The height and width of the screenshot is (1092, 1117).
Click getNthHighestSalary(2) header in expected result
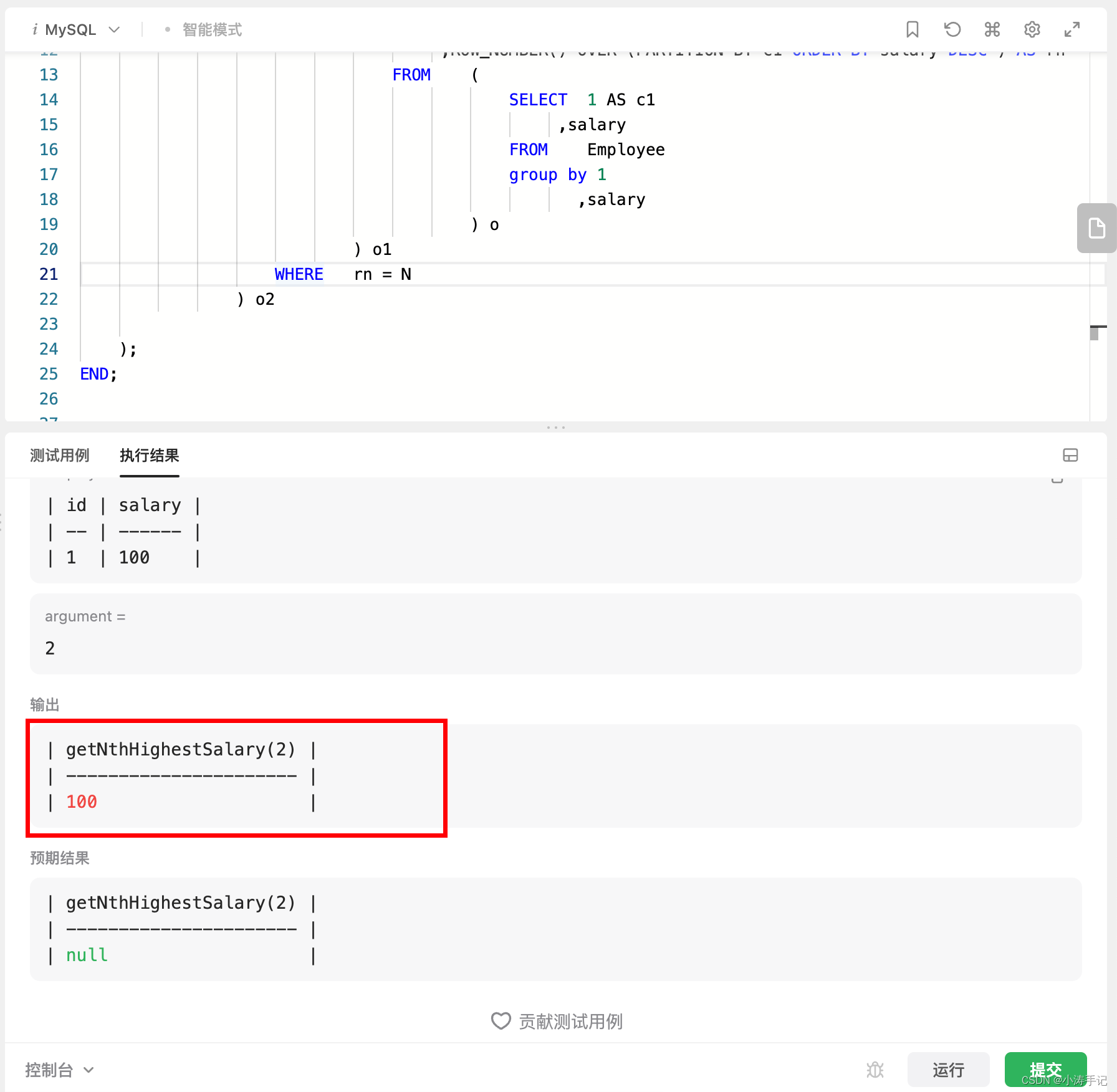tap(181, 903)
